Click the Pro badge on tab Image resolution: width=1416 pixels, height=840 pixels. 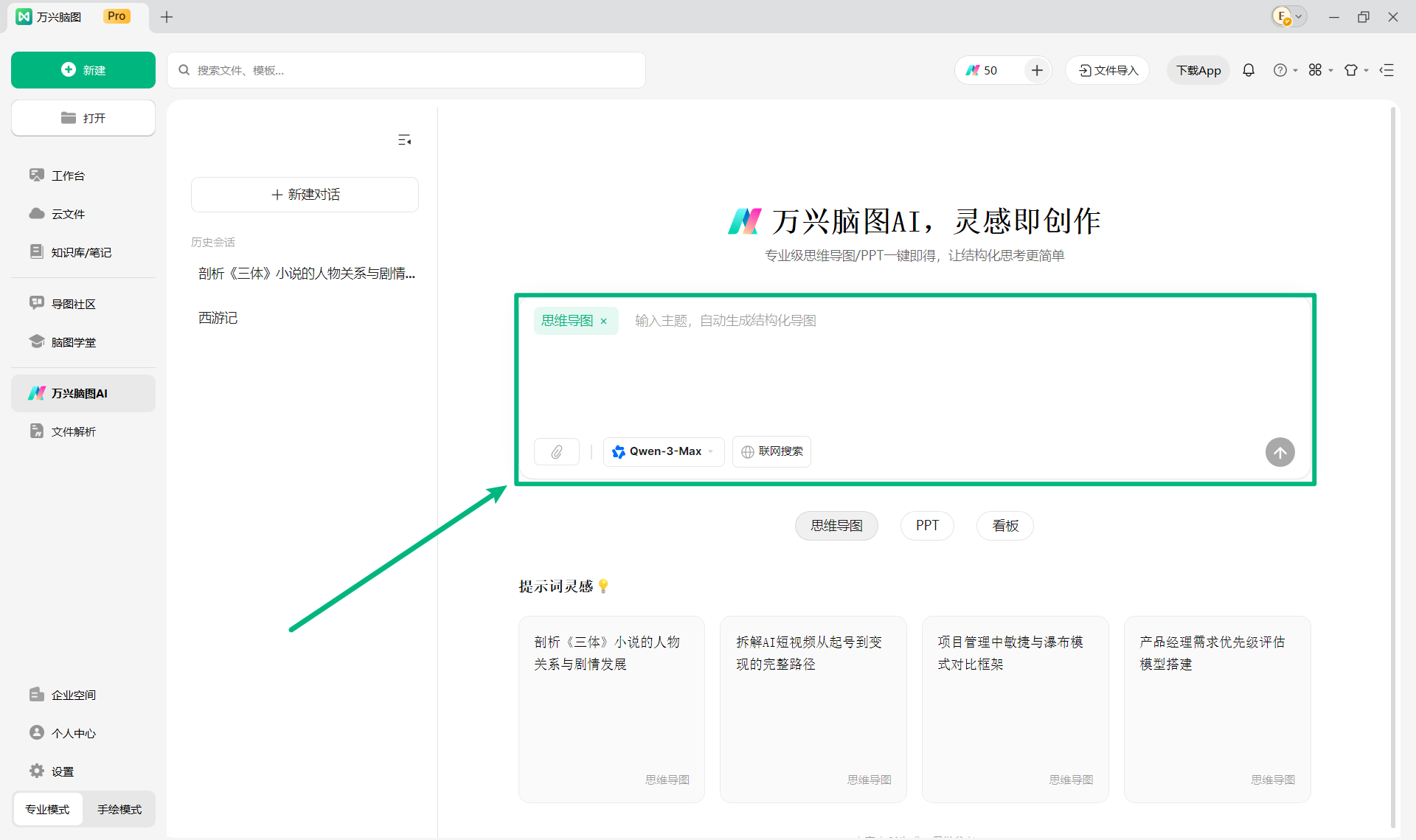click(117, 16)
